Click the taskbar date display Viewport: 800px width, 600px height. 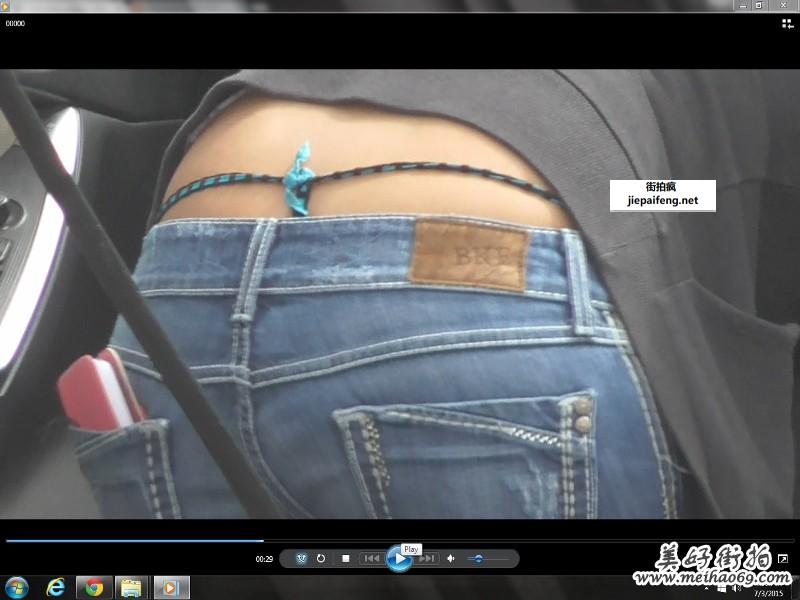[x=768, y=594]
